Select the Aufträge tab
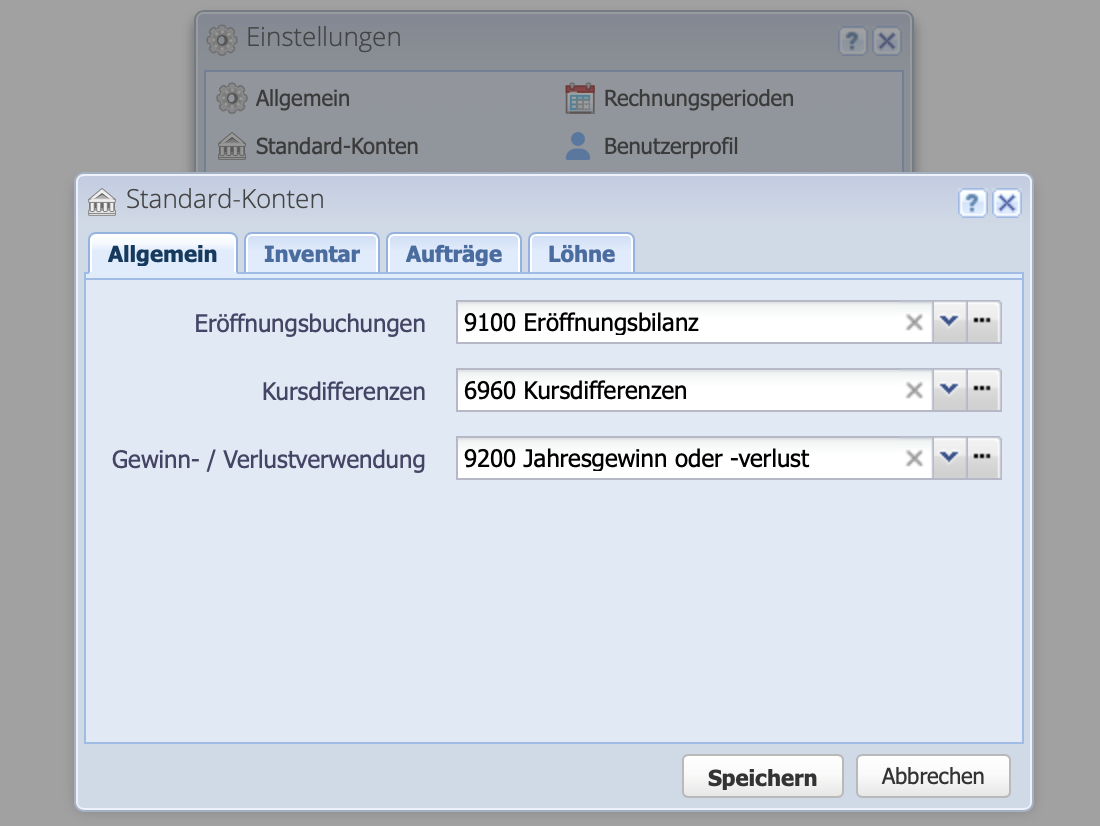1100x826 pixels. tap(453, 253)
